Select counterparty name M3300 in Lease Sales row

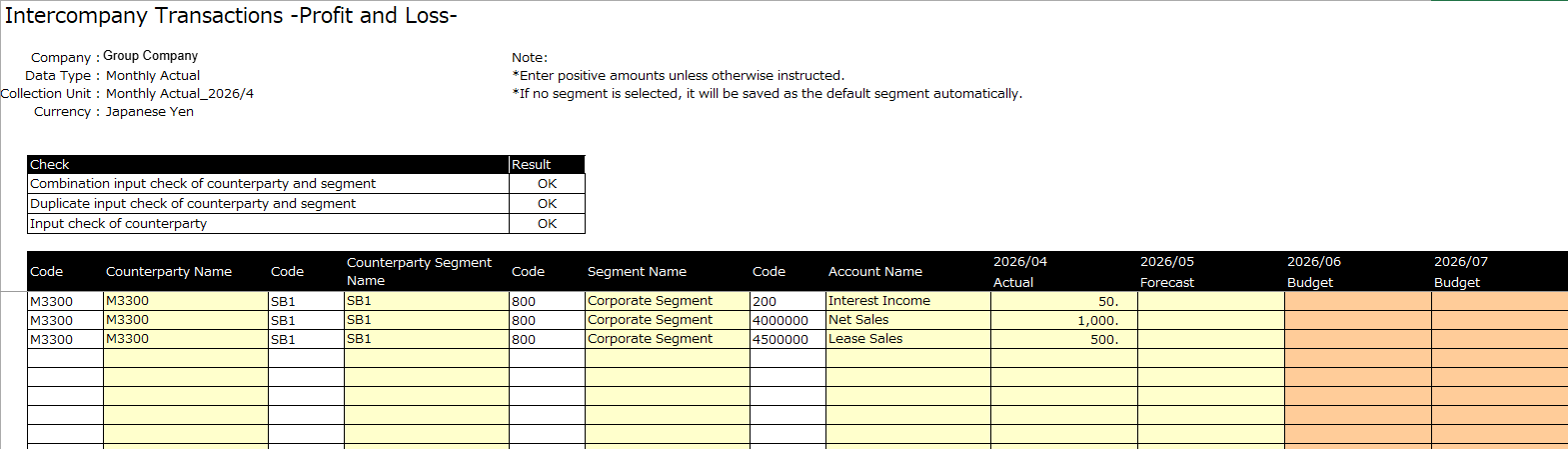[x=186, y=339]
